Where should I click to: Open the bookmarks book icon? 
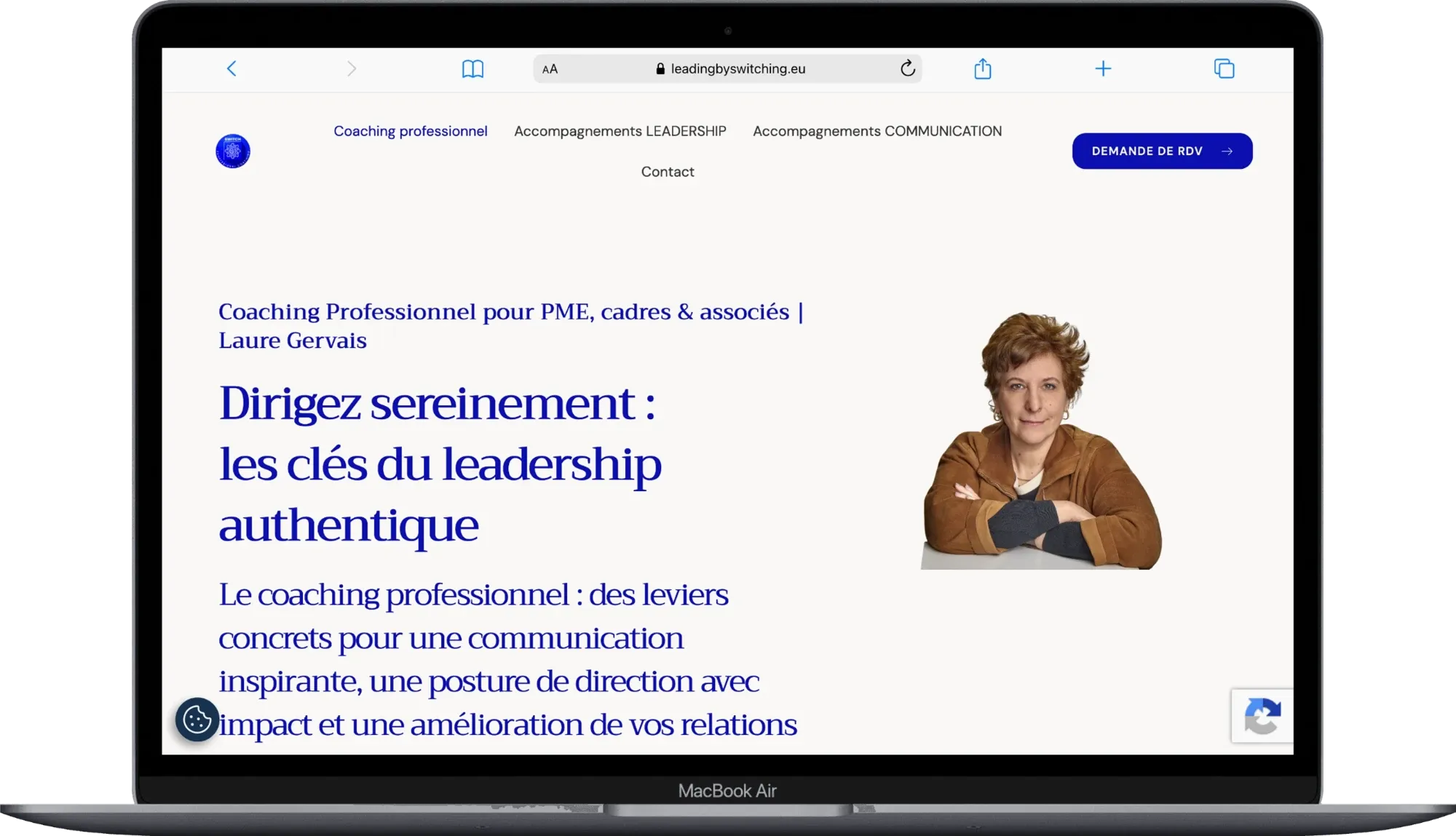[x=472, y=69]
